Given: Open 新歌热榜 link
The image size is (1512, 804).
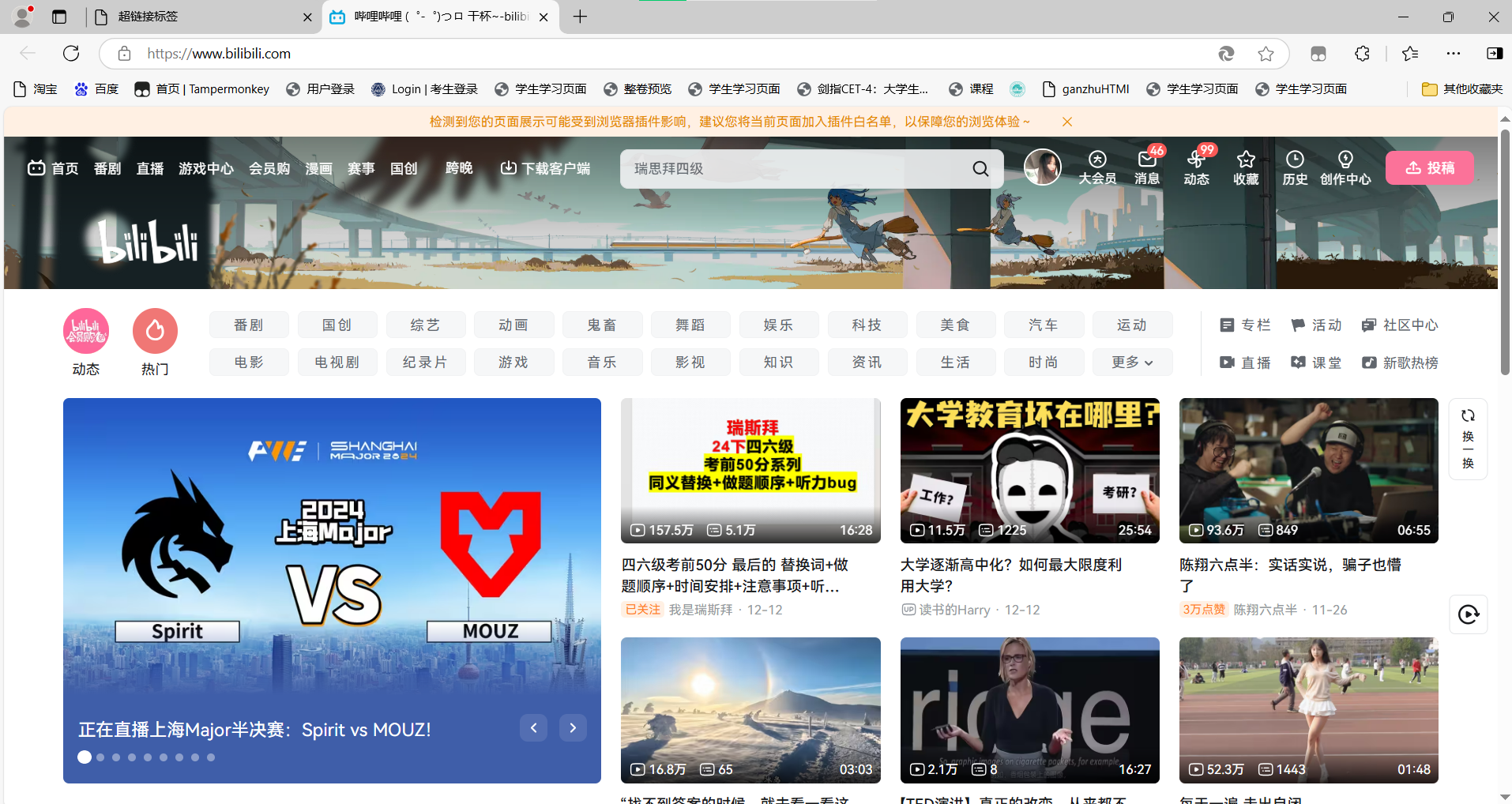Looking at the screenshot, I should coord(1401,363).
